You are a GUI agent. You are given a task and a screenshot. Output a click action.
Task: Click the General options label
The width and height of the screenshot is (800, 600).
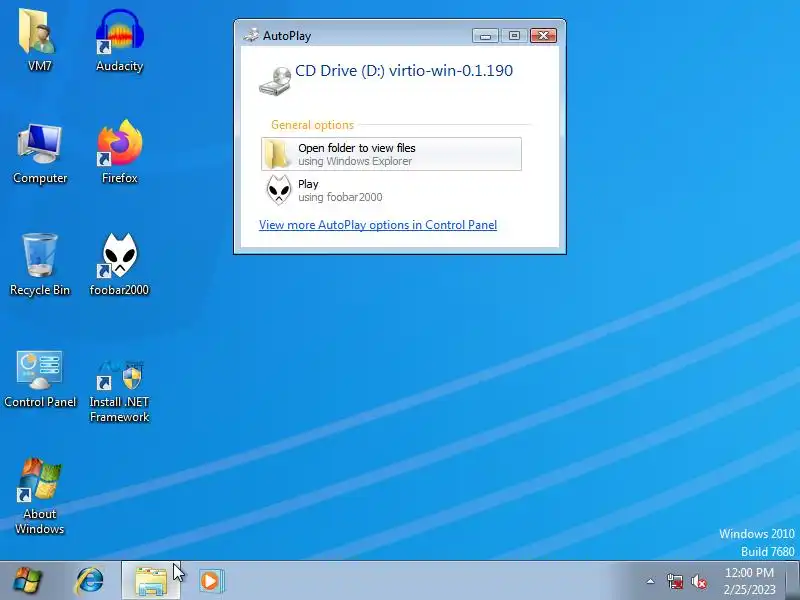tap(312, 125)
